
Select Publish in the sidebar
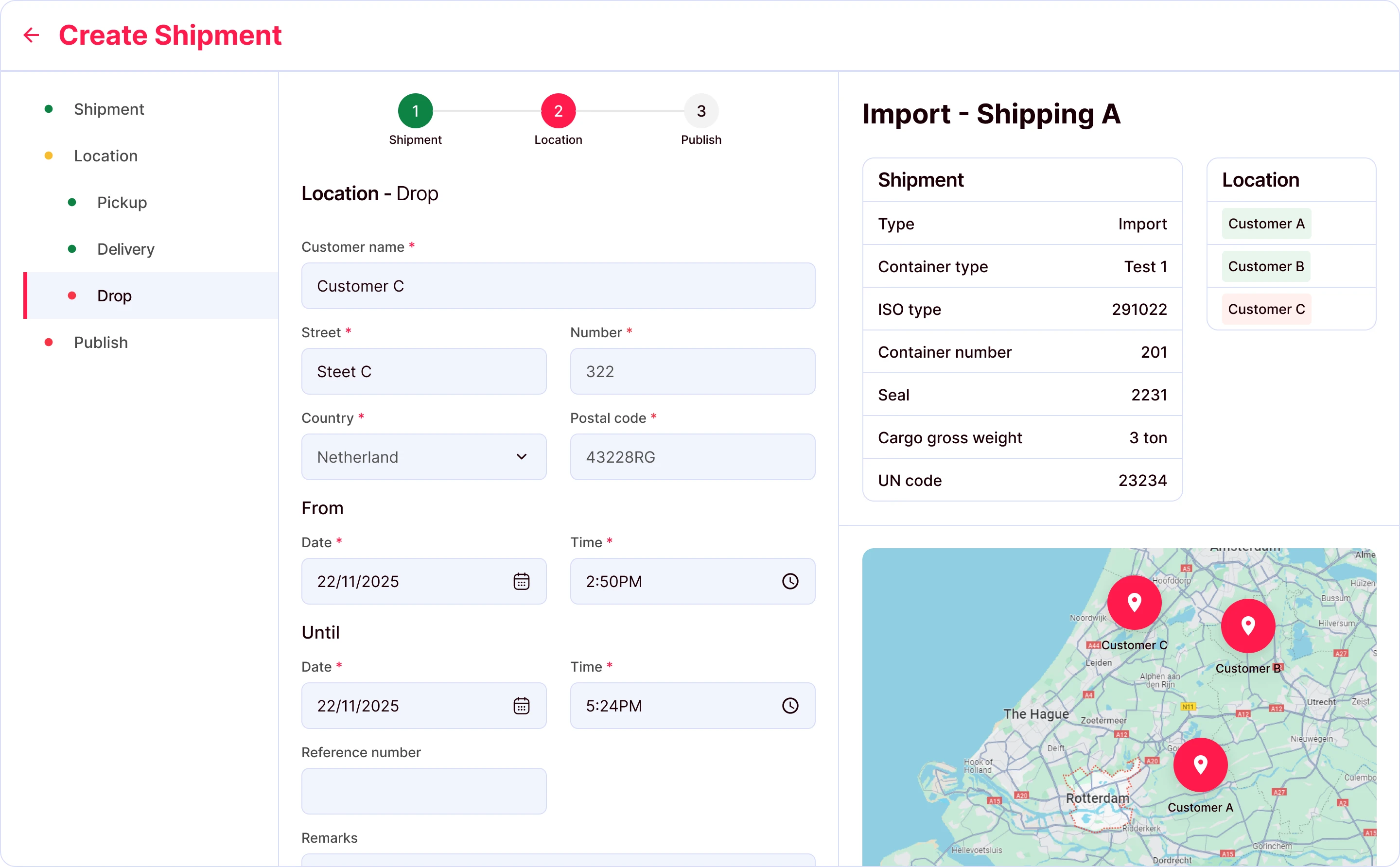(100, 342)
